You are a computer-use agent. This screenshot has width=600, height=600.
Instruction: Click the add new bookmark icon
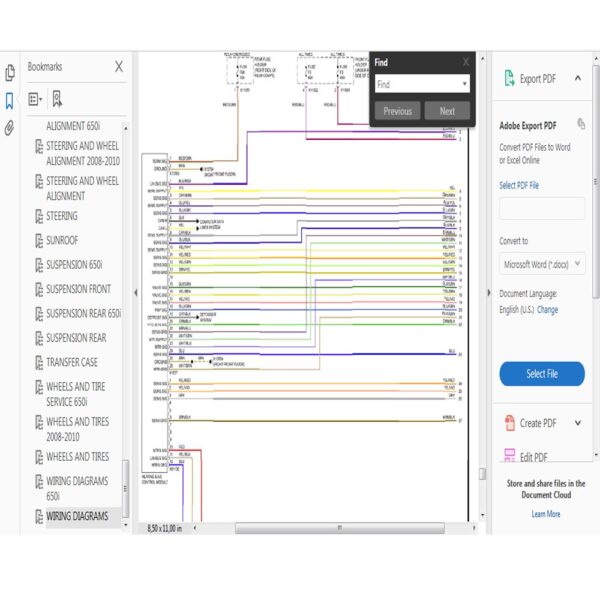click(x=57, y=99)
